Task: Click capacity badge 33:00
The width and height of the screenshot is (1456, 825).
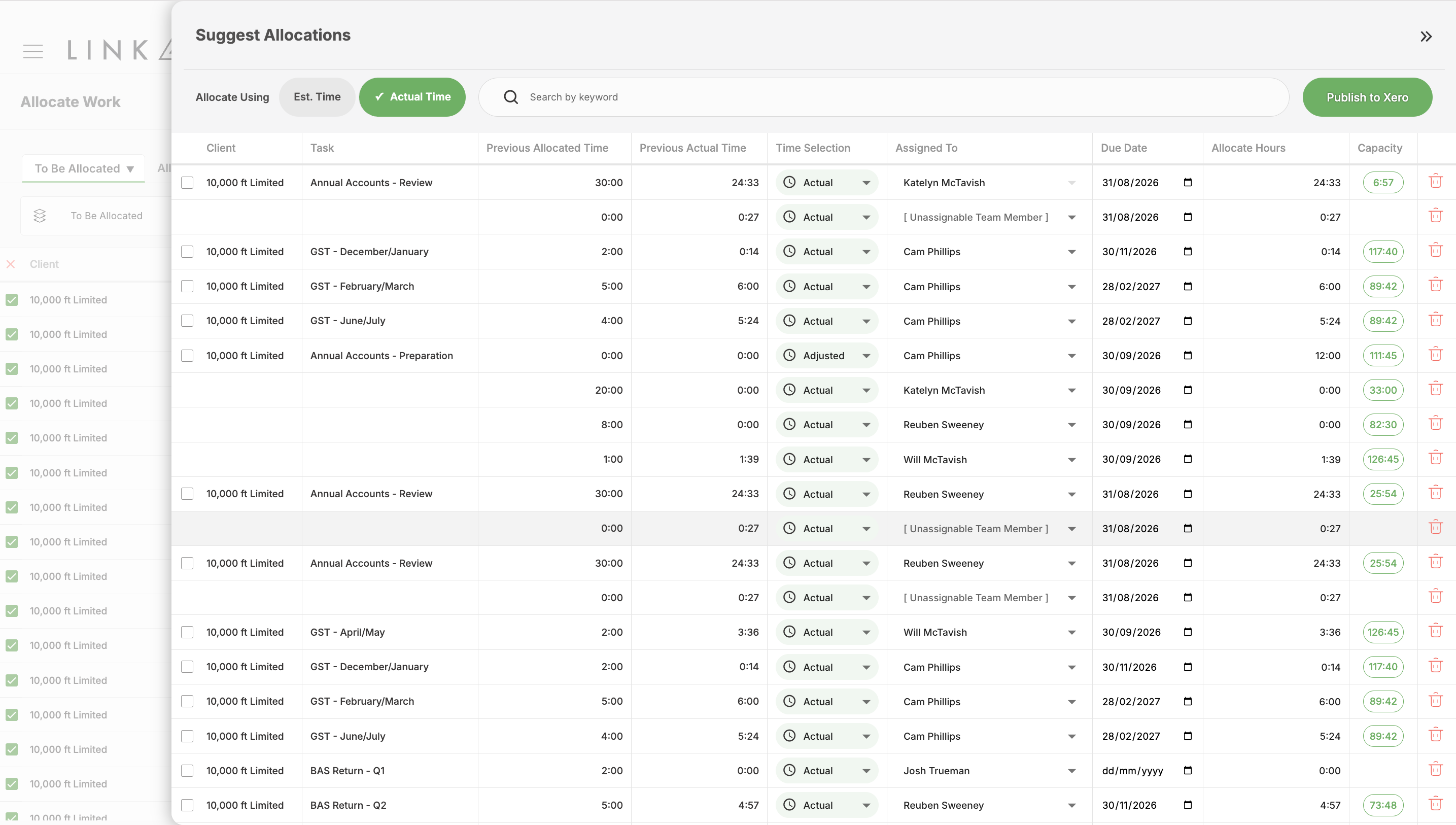Action: (x=1383, y=390)
